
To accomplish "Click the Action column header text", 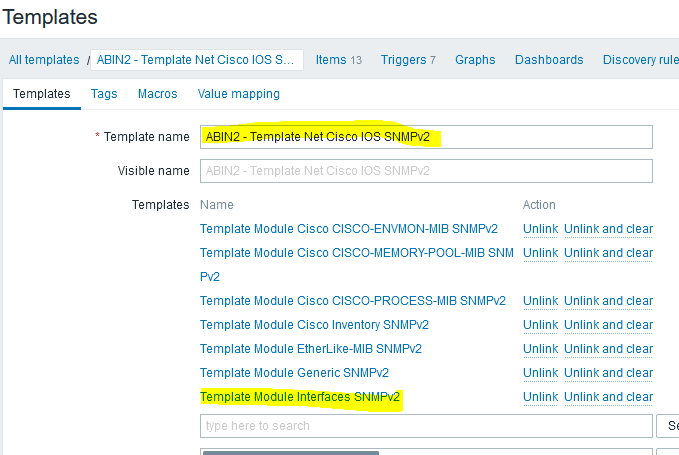I will pyautogui.click(x=539, y=205).
